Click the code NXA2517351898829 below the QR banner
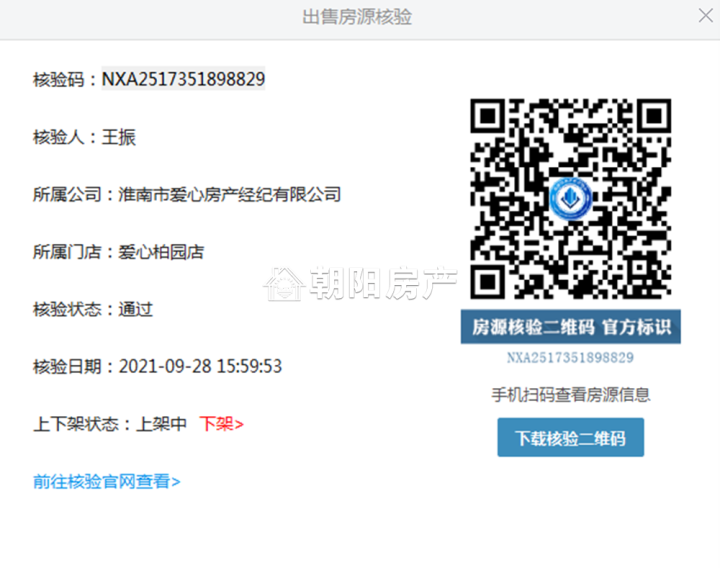The image size is (720, 568). [x=570, y=358]
